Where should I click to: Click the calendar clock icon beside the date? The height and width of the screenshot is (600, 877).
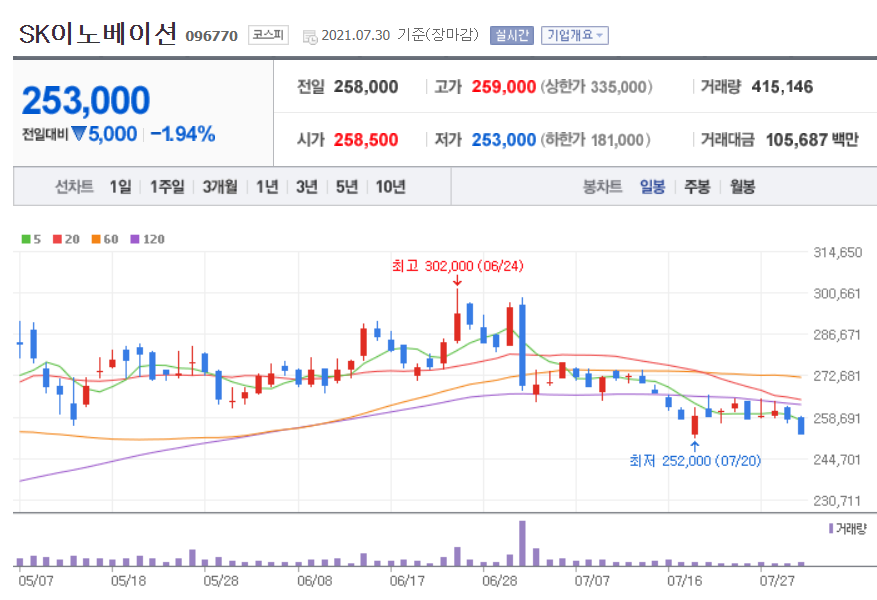coord(310,37)
